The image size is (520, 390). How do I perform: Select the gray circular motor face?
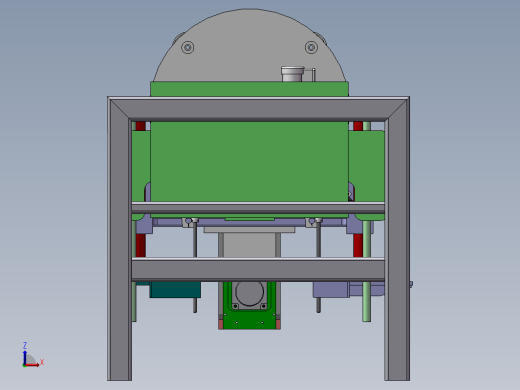click(249, 293)
